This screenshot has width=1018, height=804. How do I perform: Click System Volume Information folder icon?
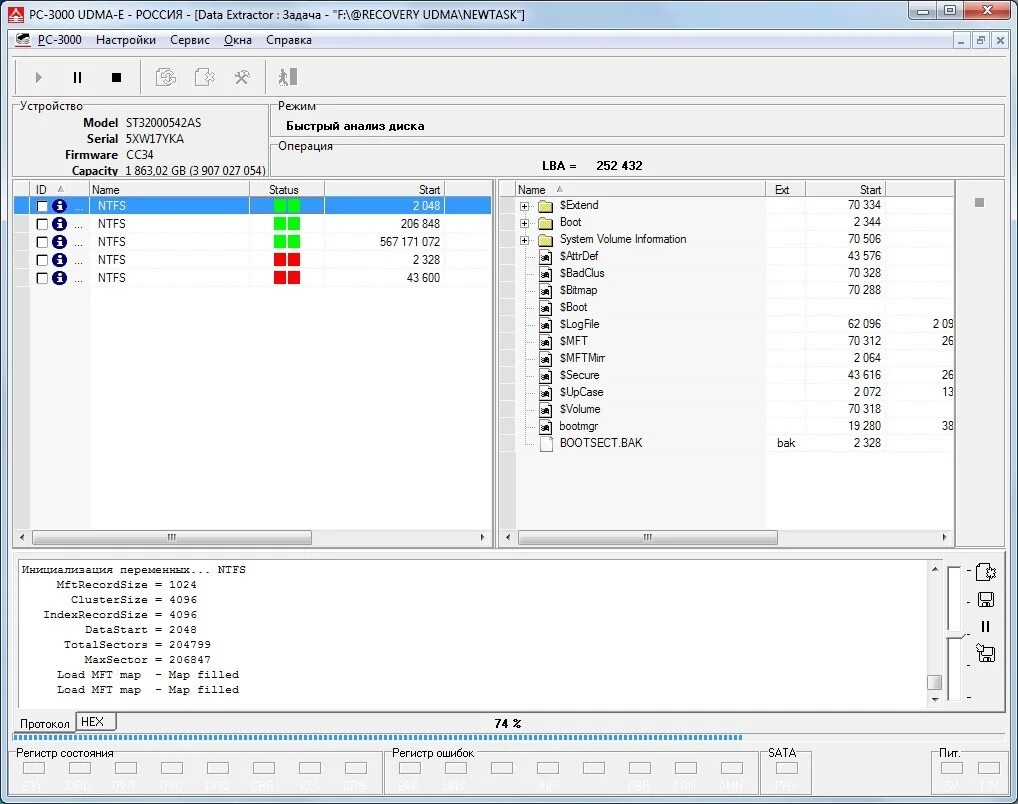pos(545,240)
